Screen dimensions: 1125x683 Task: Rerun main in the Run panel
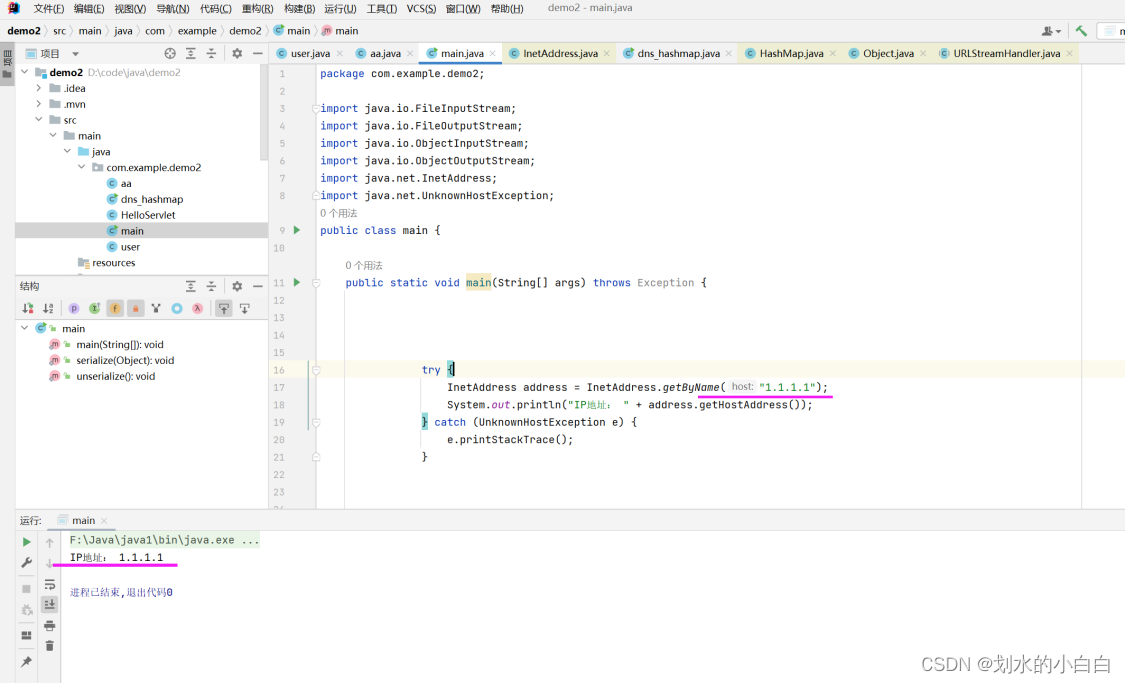[27, 542]
